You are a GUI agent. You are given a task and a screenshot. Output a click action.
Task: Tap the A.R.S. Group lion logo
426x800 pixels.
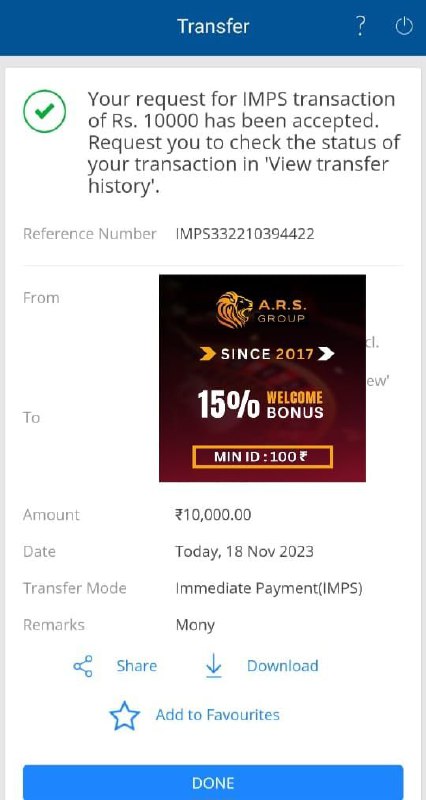click(x=234, y=309)
